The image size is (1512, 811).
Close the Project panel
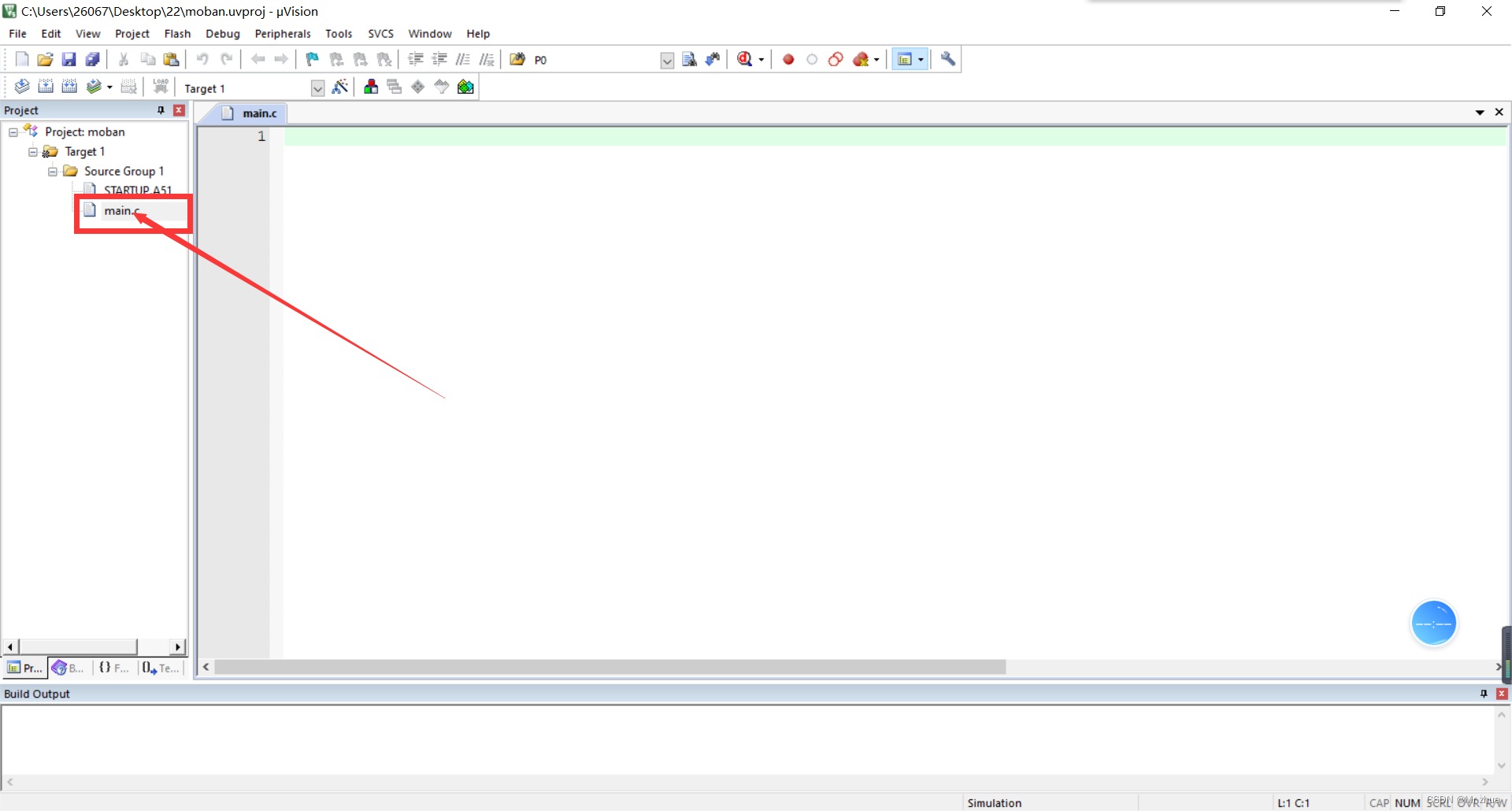pos(180,110)
